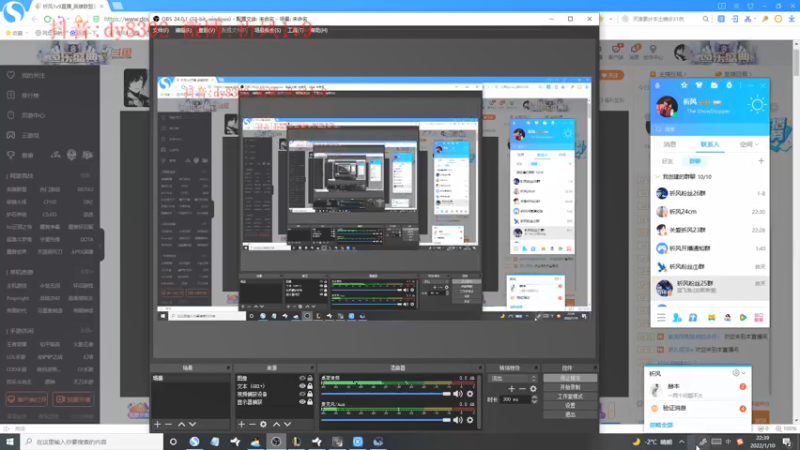
Task: Click OBS Studio icon in Windows taskbar
Action: click(276, 441)
